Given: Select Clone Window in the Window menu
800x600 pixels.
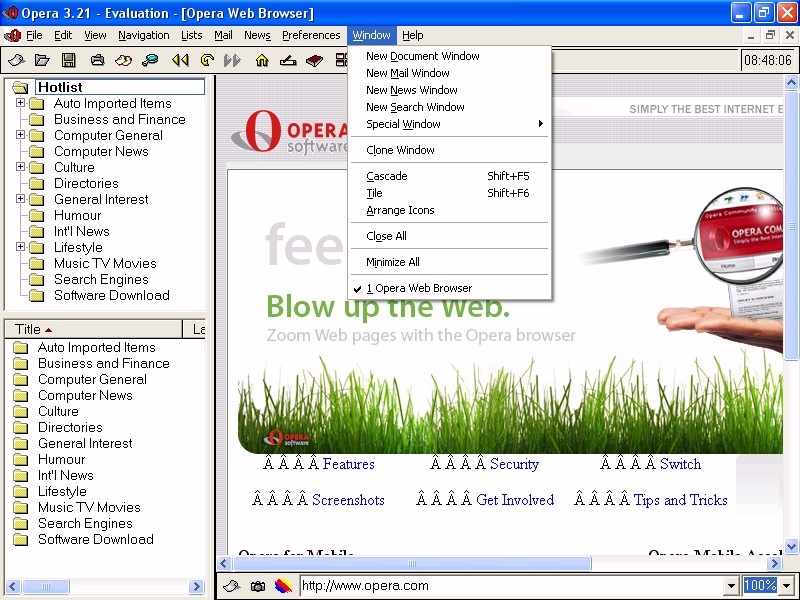Looking at the screenshot, I should 451,150.
